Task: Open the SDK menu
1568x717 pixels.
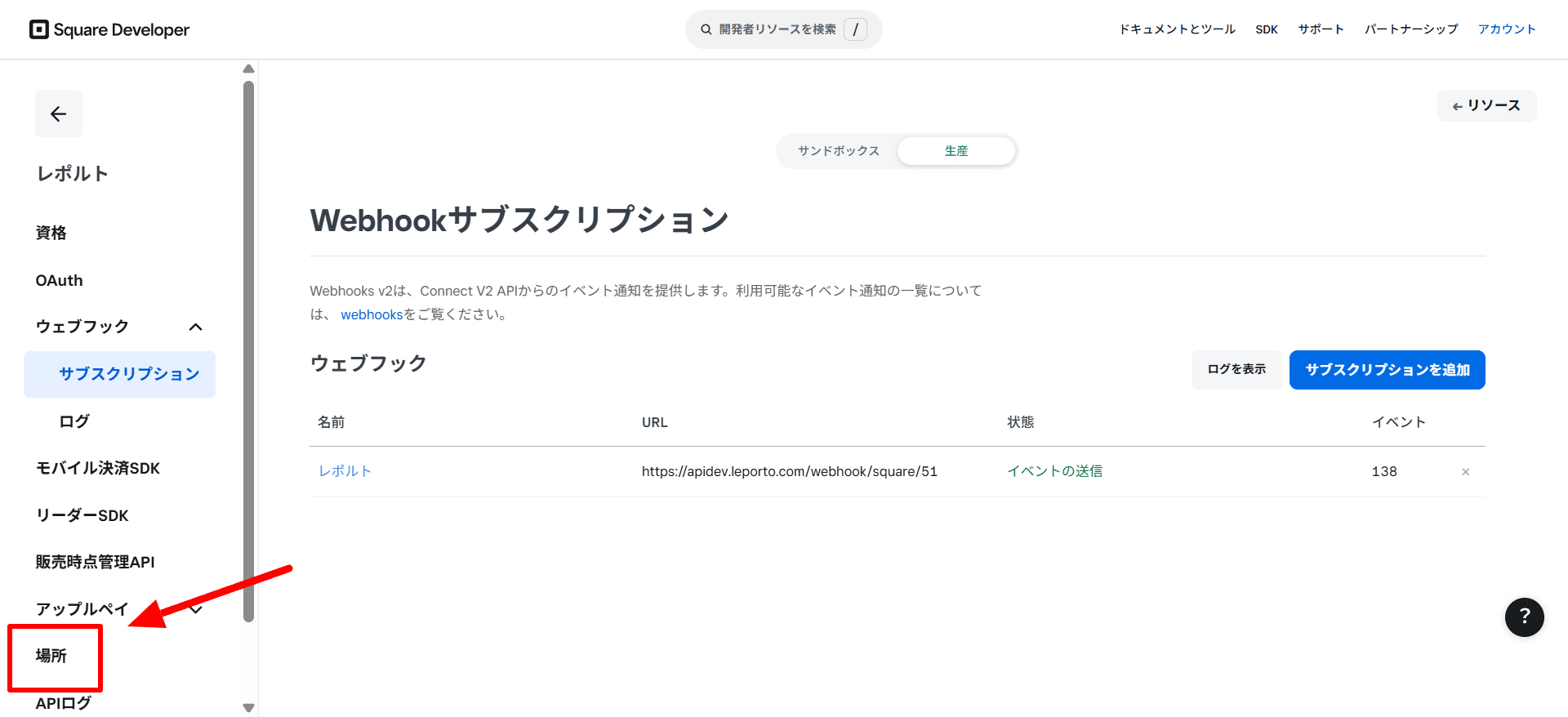Action: tap(1267, 29)
